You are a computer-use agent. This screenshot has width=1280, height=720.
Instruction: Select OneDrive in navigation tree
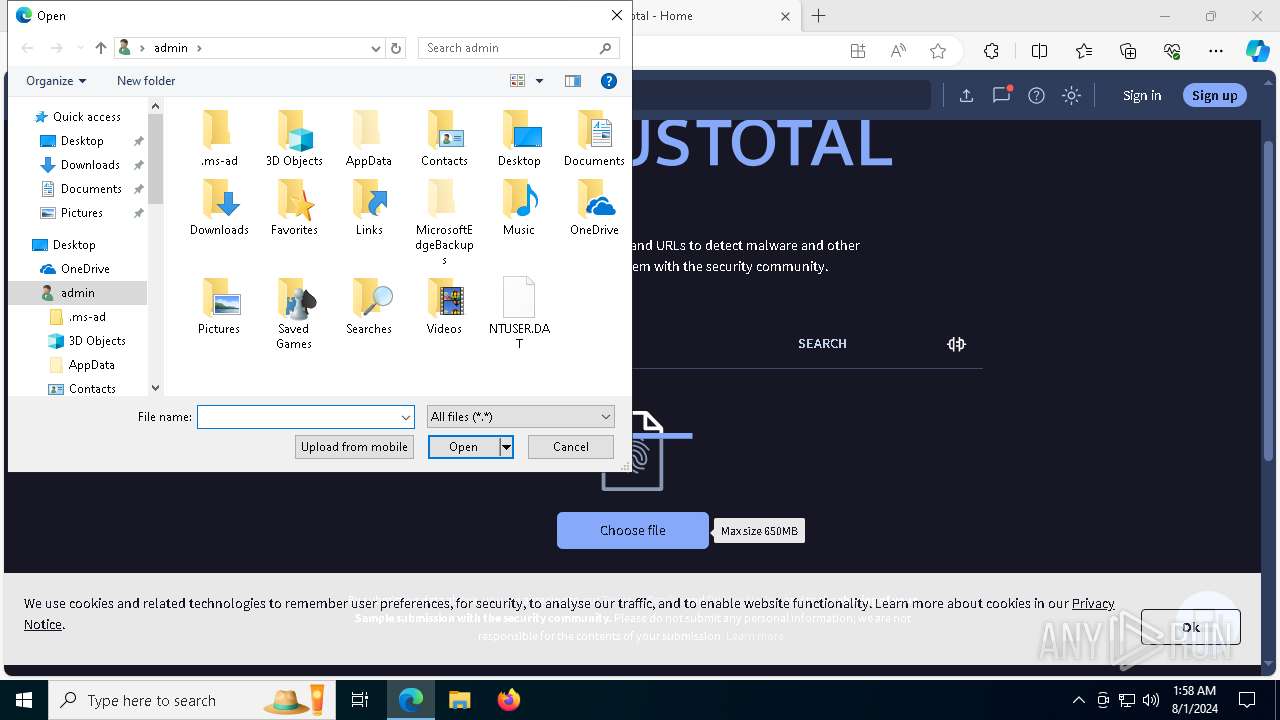coord(85,269)
